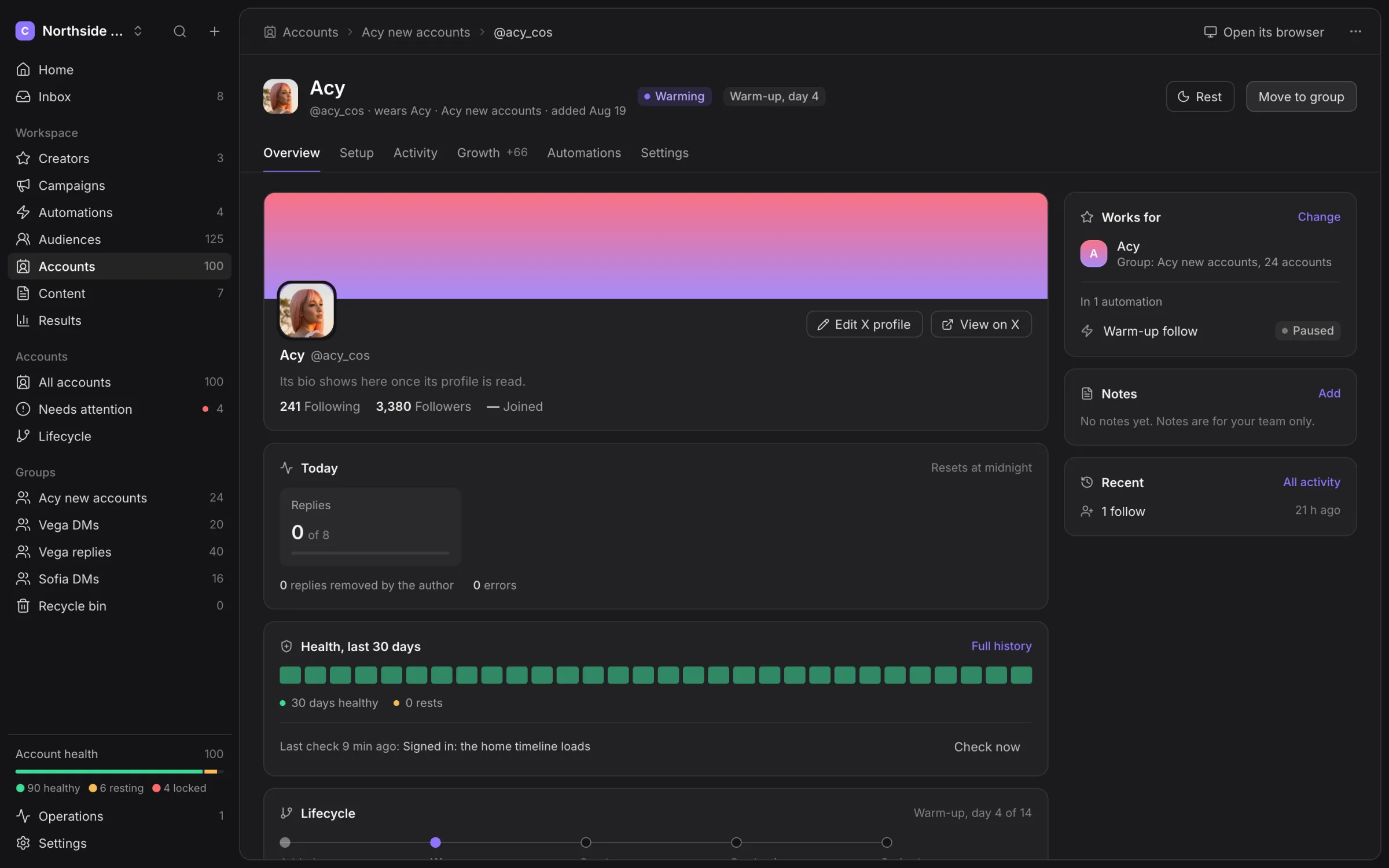Open Settings at the sidebar bottom
Image resolution: width=1389 pixels, height=868 pixels.
click(119, 843)
